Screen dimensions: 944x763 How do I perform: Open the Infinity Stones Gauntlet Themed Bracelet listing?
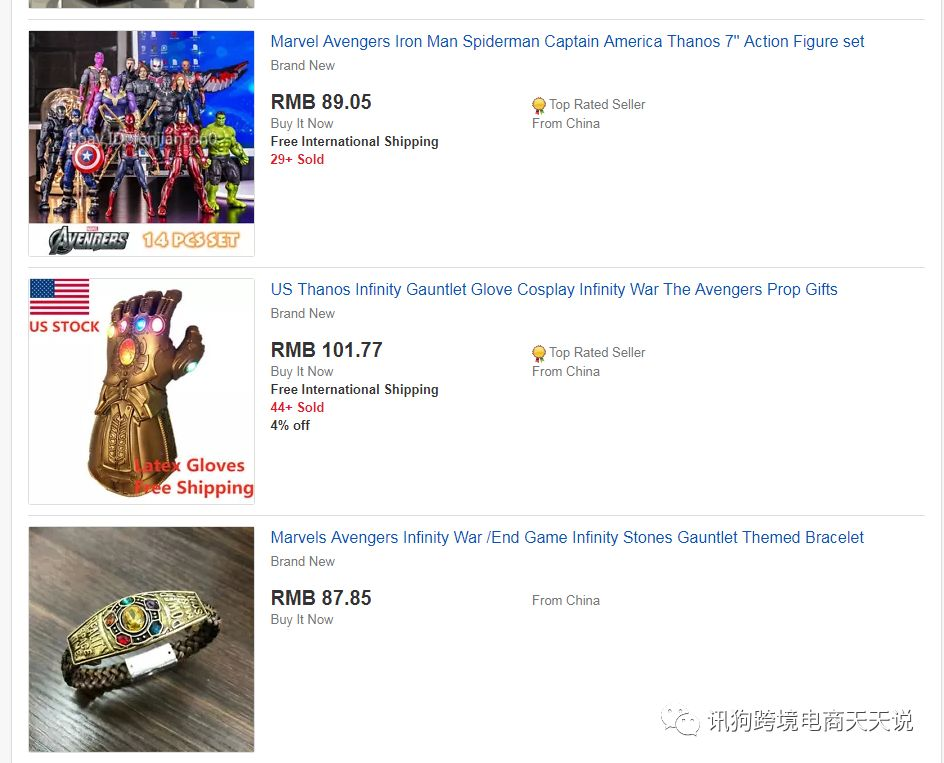pyautogui.click(x=567, y=538)
